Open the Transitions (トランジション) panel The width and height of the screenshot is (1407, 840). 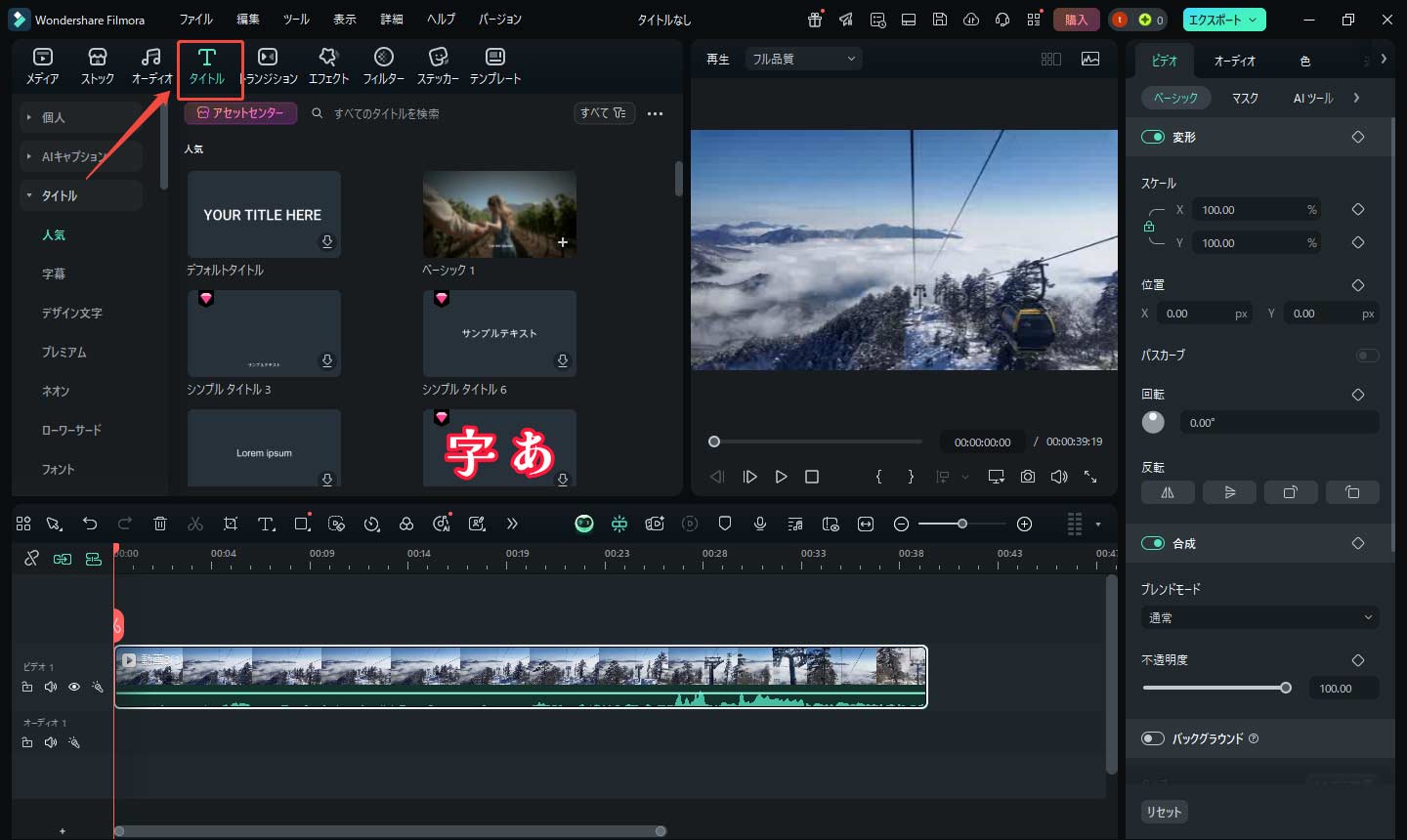(268, 65)
